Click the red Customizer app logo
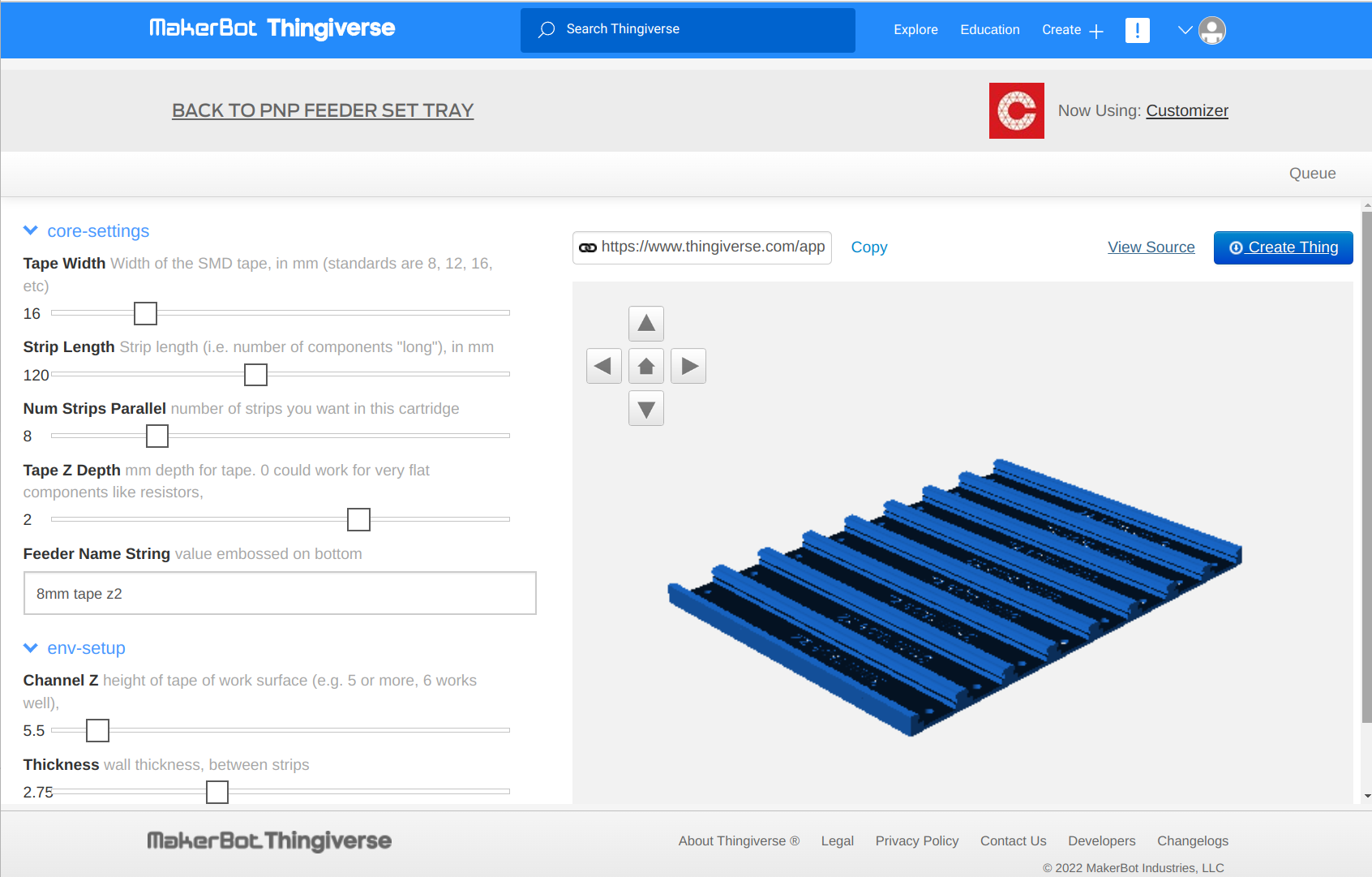This screenshot has height=877, width=1372. (1016, 111)
